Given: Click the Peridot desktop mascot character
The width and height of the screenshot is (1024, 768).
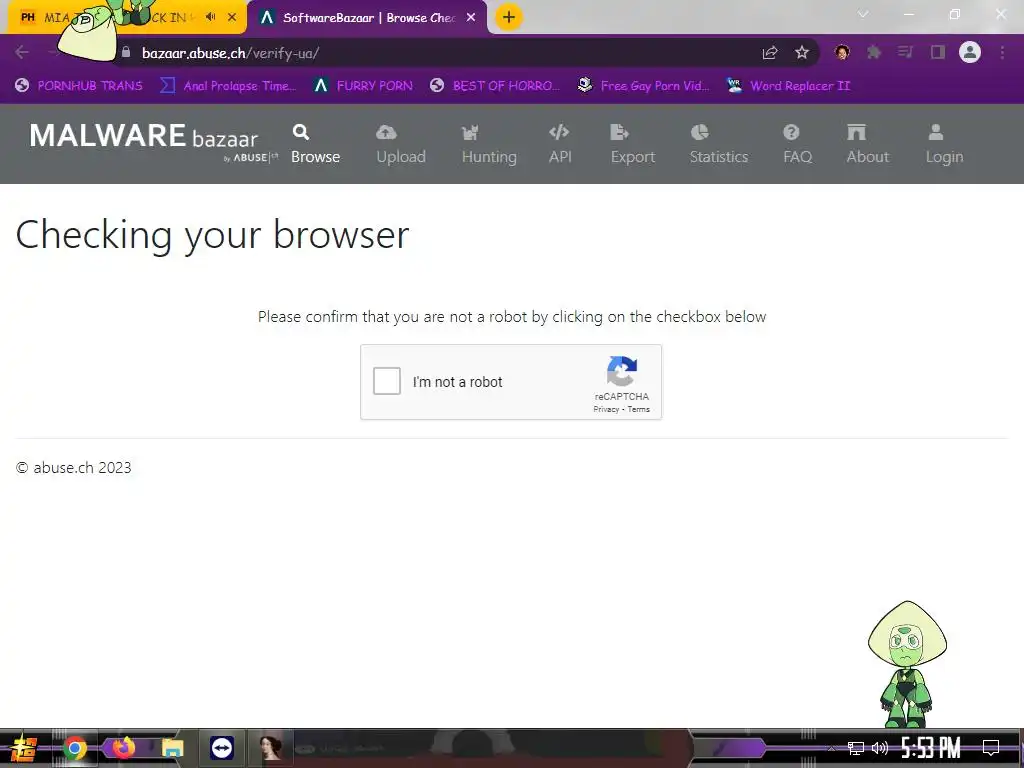Looking at the screenshot, I should point(907,664).
